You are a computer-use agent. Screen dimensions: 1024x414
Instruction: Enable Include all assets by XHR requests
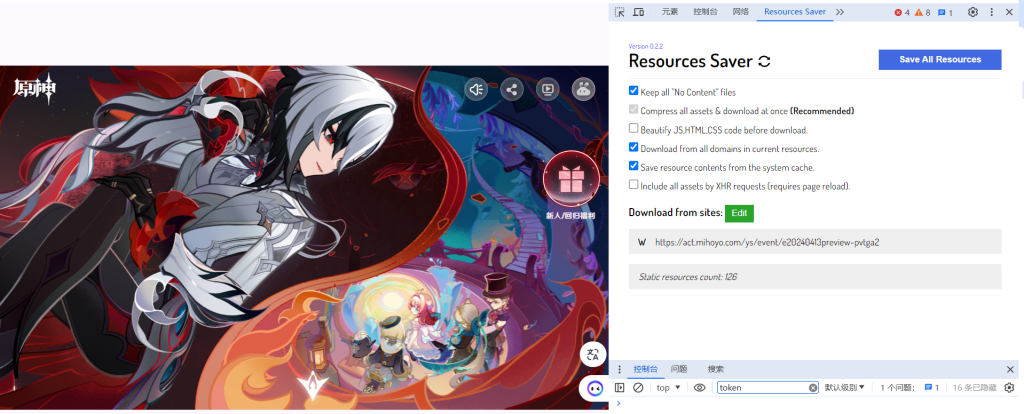[x=633, y=184]
